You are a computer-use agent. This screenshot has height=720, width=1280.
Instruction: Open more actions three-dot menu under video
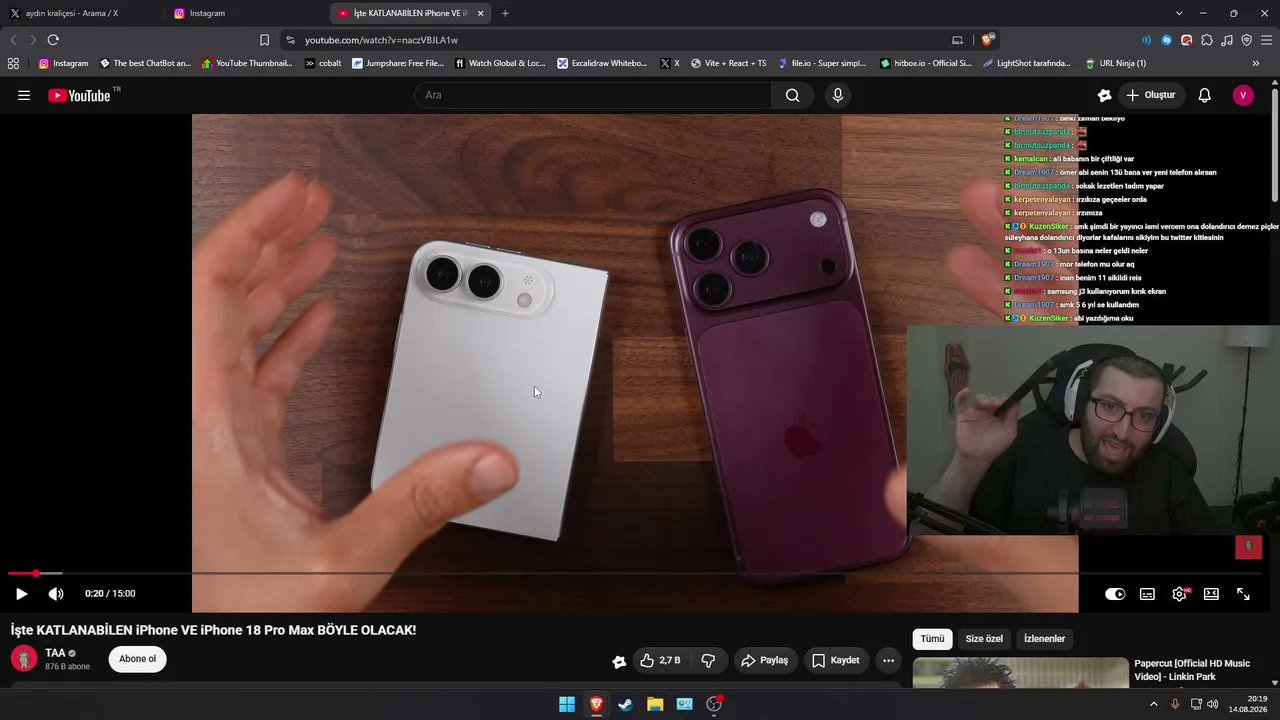click(x=888, y=660)
